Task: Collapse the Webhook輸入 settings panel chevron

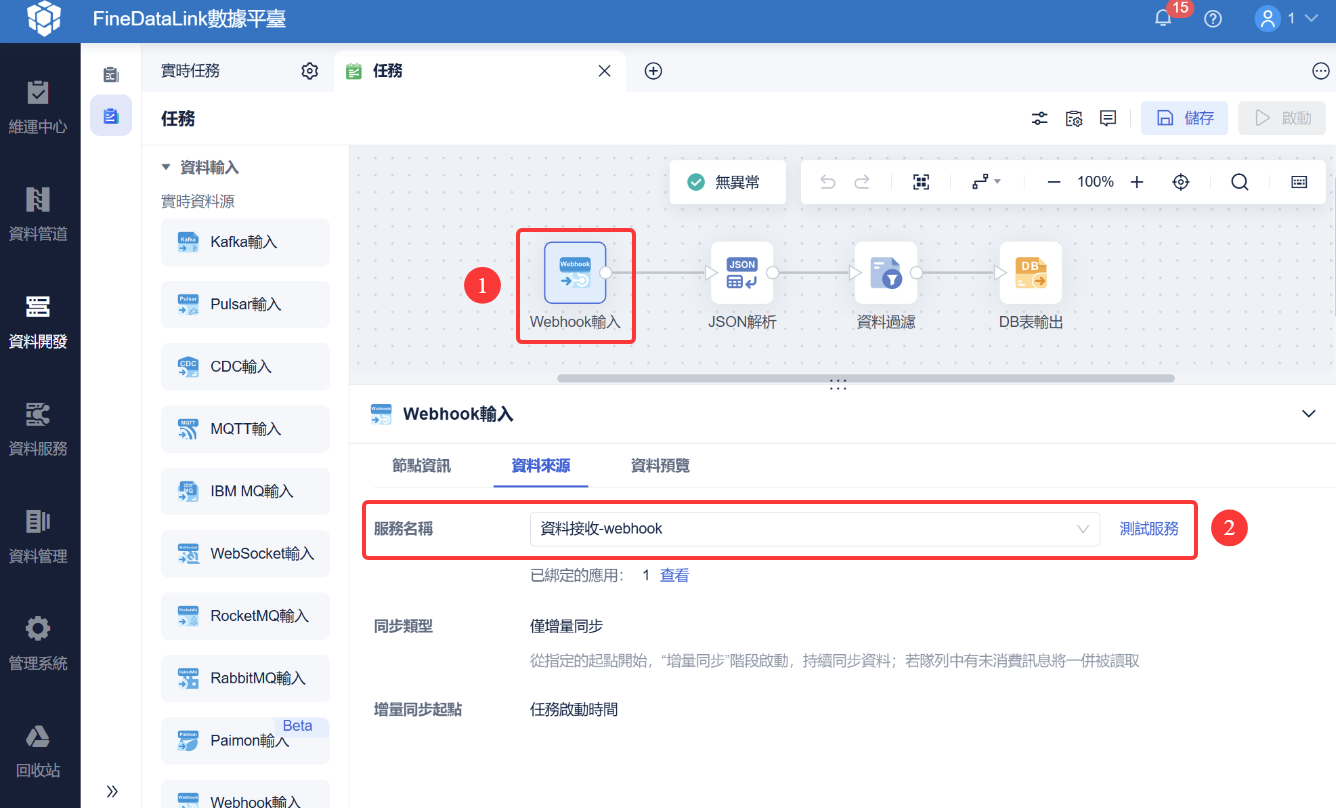Action: 1308,414
